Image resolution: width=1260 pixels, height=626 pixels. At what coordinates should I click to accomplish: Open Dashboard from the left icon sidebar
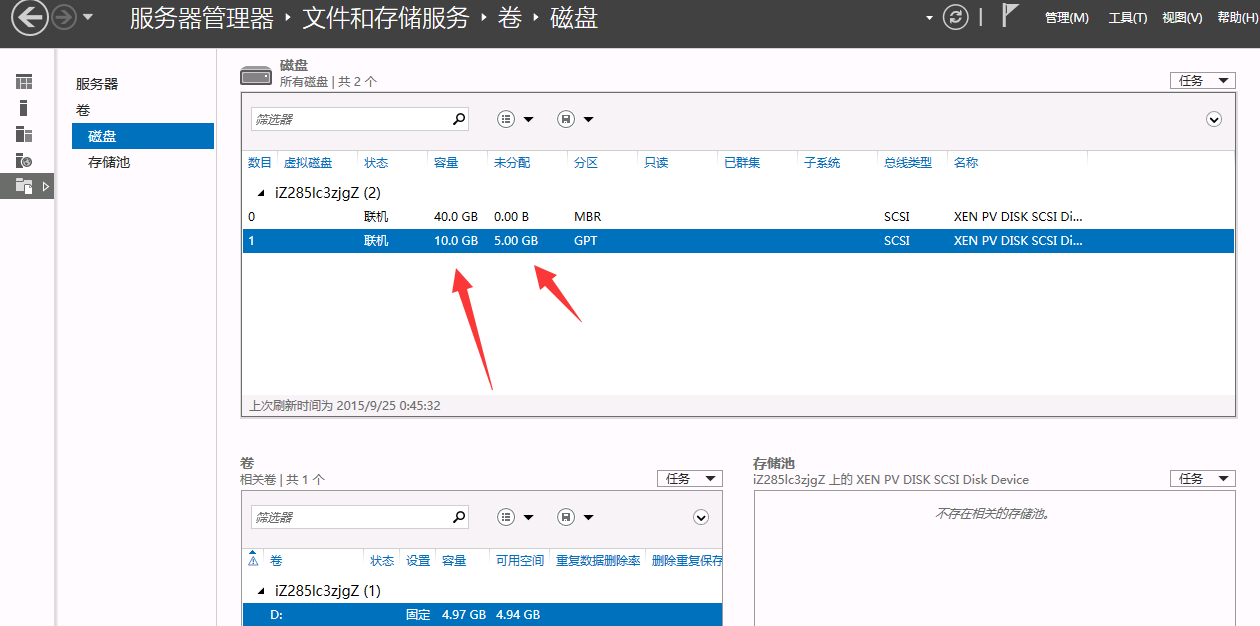[x=24, y=82]
